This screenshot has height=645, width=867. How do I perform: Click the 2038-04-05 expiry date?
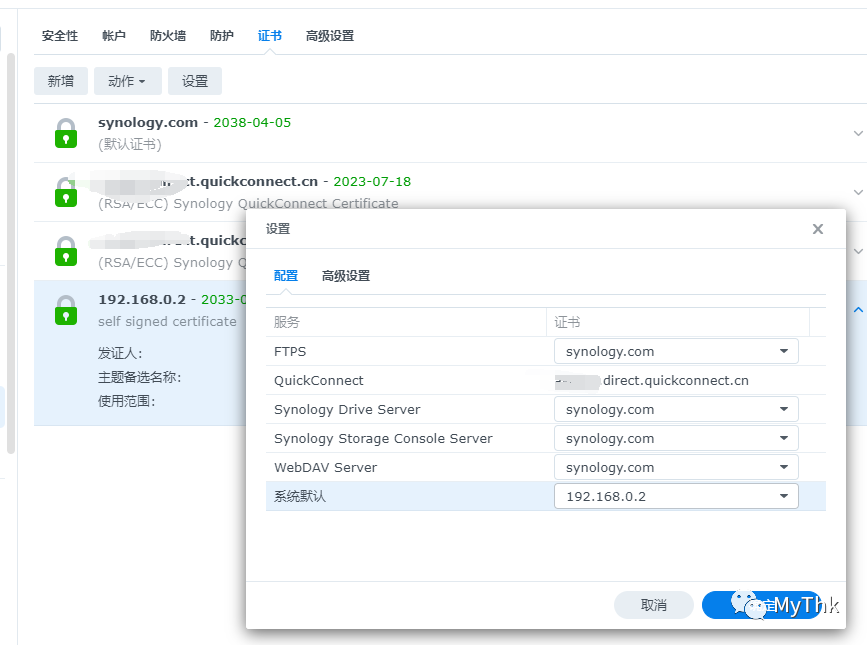252,123
